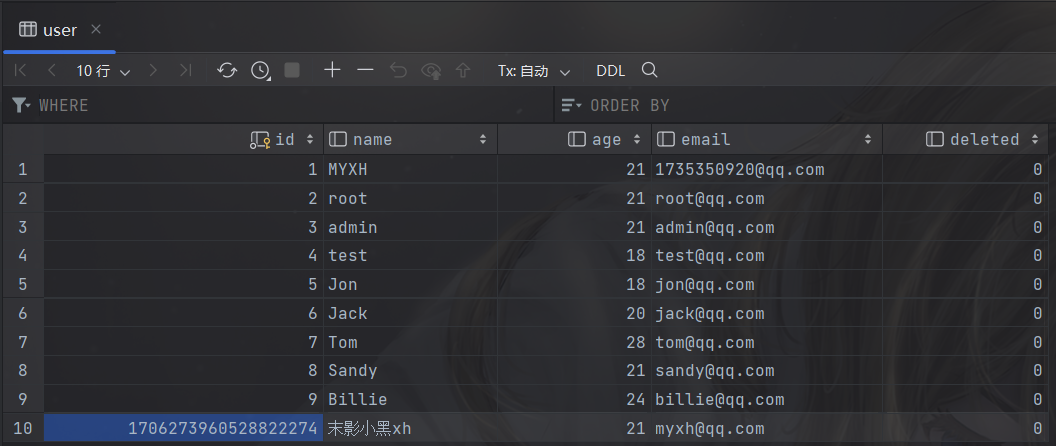The width and height of the screenshot is (1056, 446).
Task: Preview pending changes eye icon
Action: tap(431, 71)
